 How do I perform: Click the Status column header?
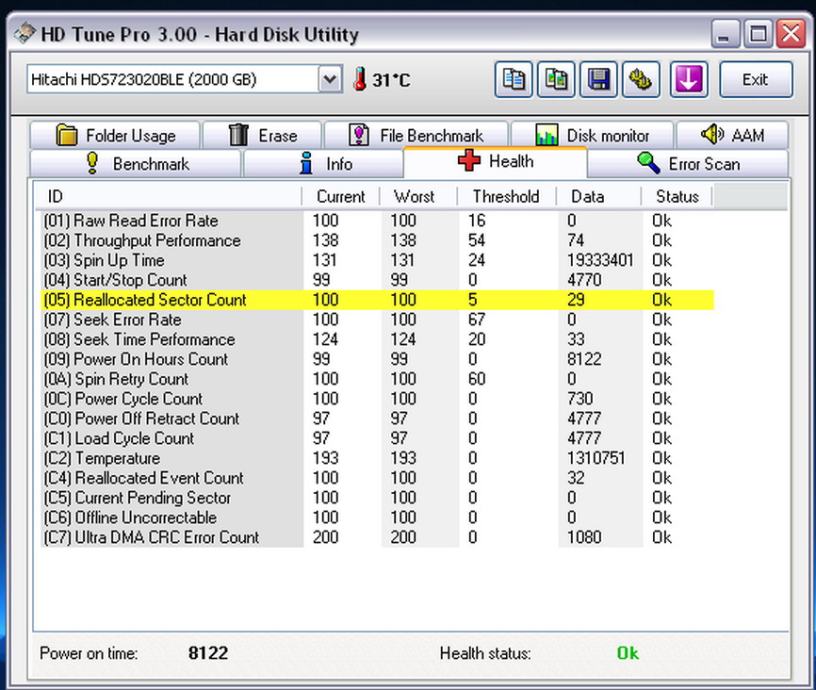click(x=677, y=197)
